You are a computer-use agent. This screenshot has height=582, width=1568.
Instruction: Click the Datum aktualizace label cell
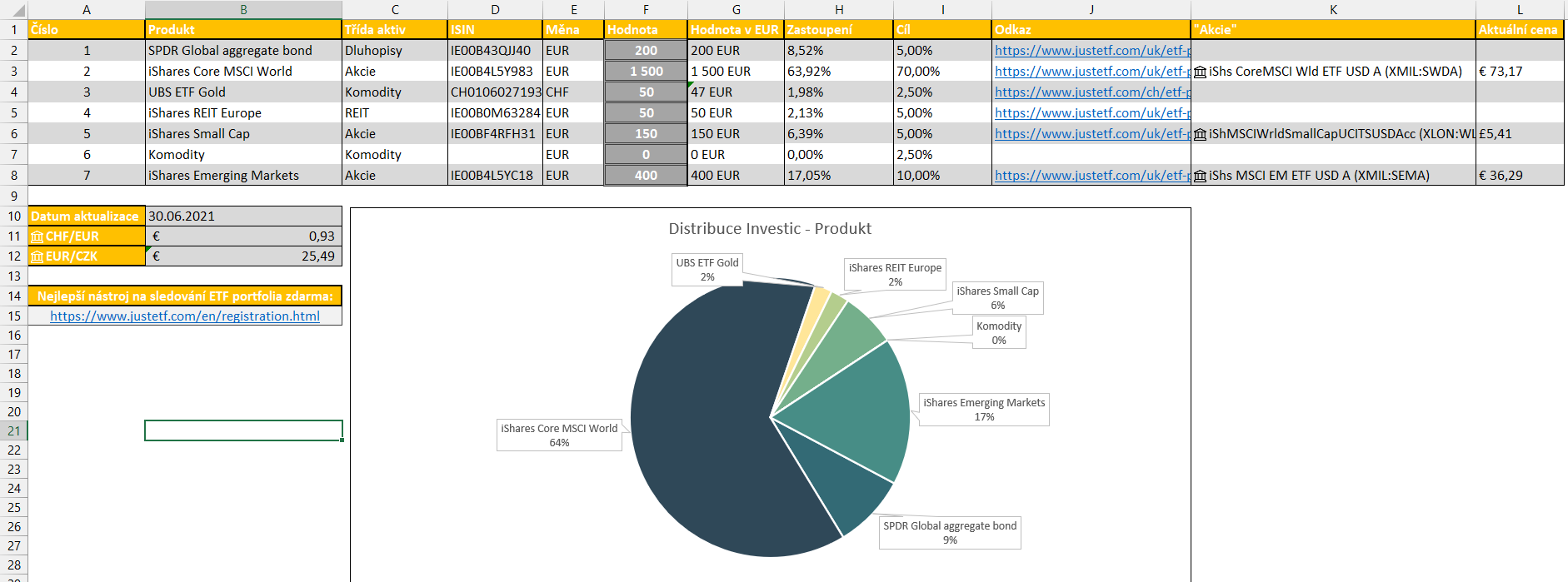87,216
